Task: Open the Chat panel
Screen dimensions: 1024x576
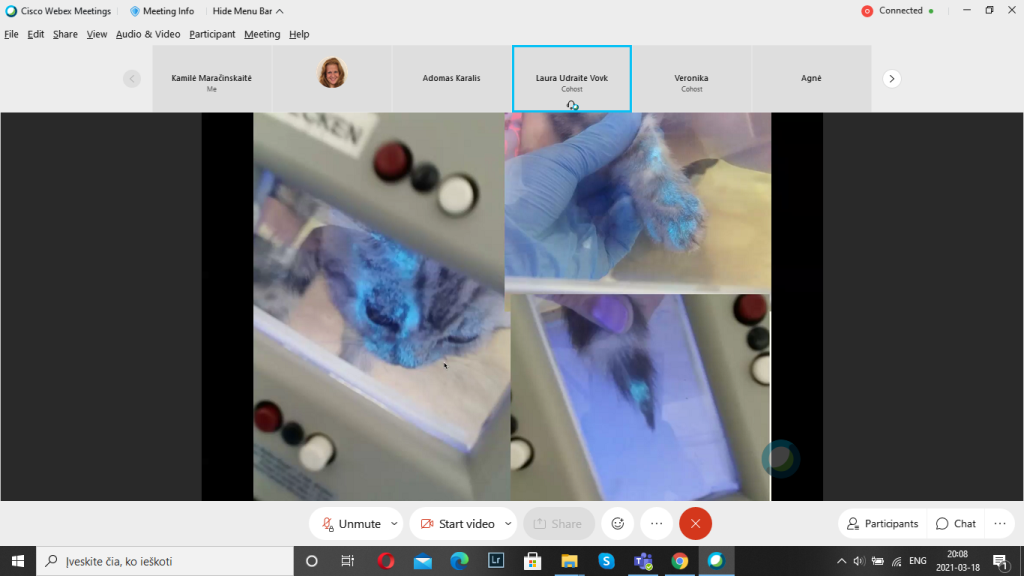Action: coord(956,524)
